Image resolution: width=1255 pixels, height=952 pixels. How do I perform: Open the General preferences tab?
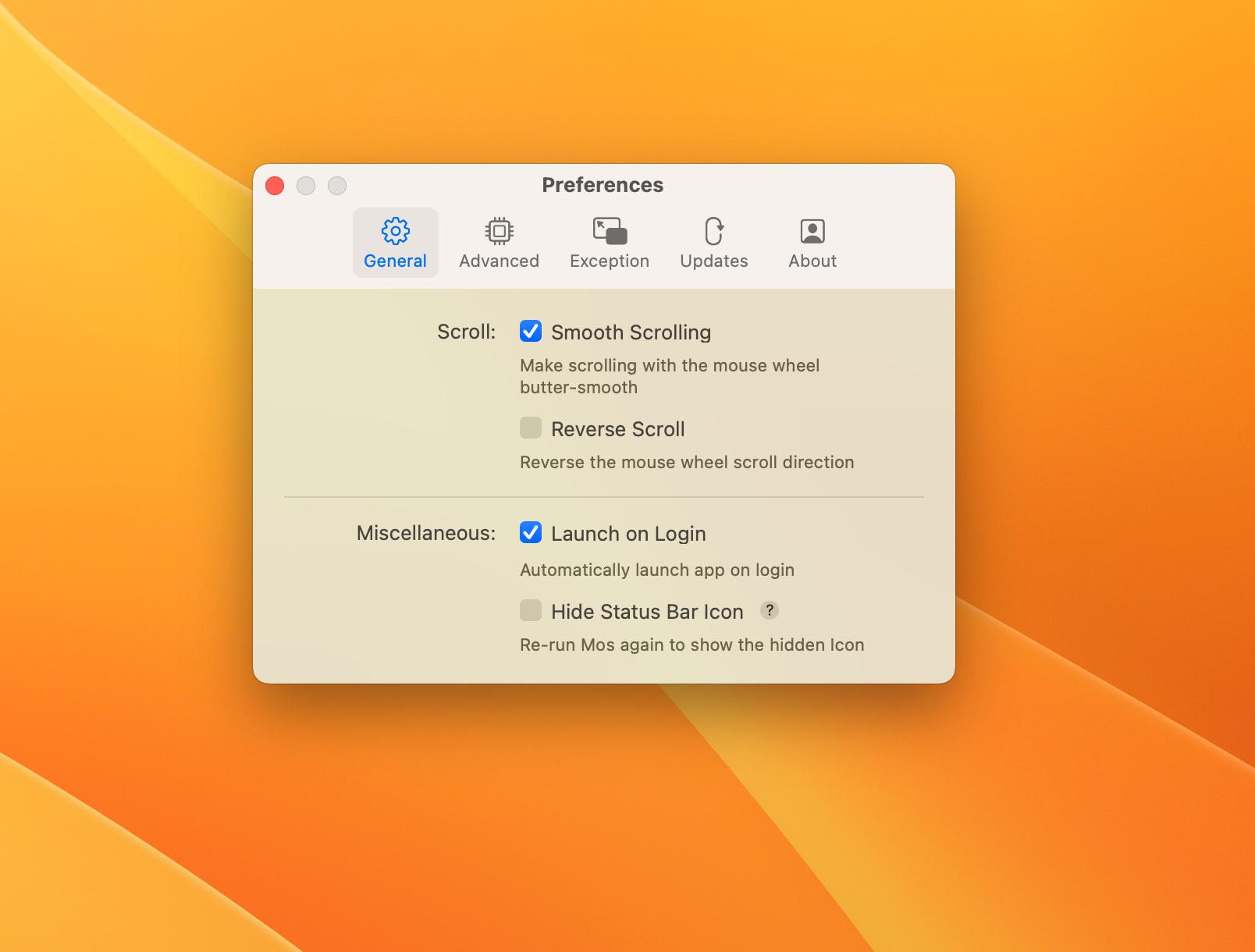click(395, 243)
